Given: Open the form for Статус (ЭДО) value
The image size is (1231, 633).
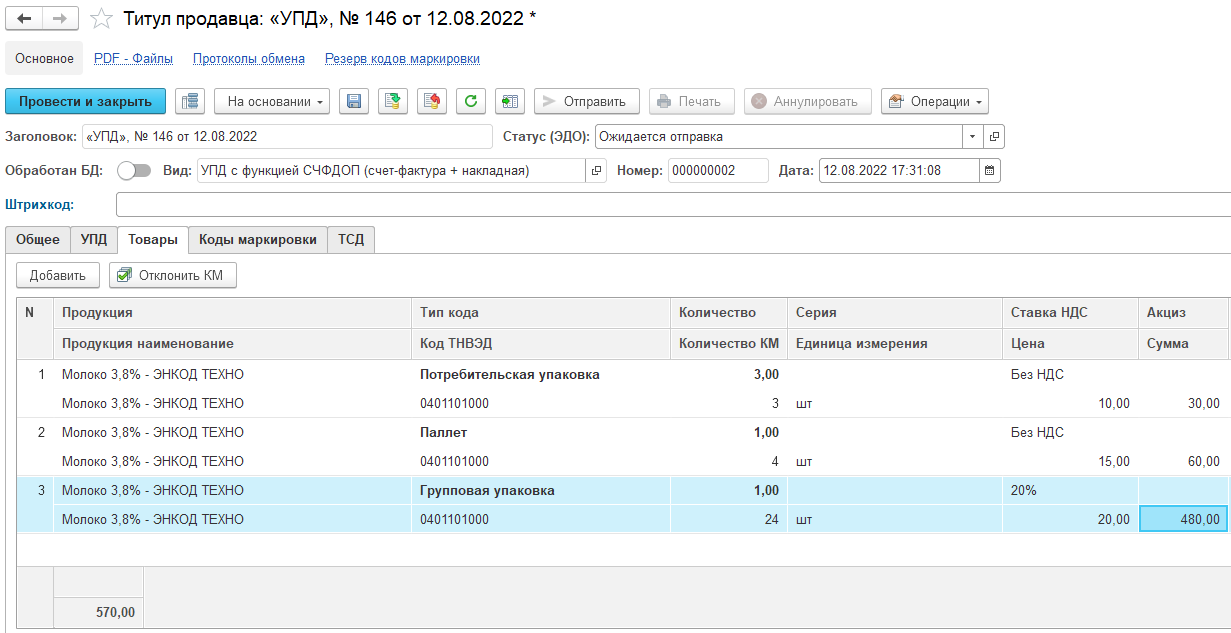Looking at the screenshot, I should pyautogui.click(x=994, y=137).
